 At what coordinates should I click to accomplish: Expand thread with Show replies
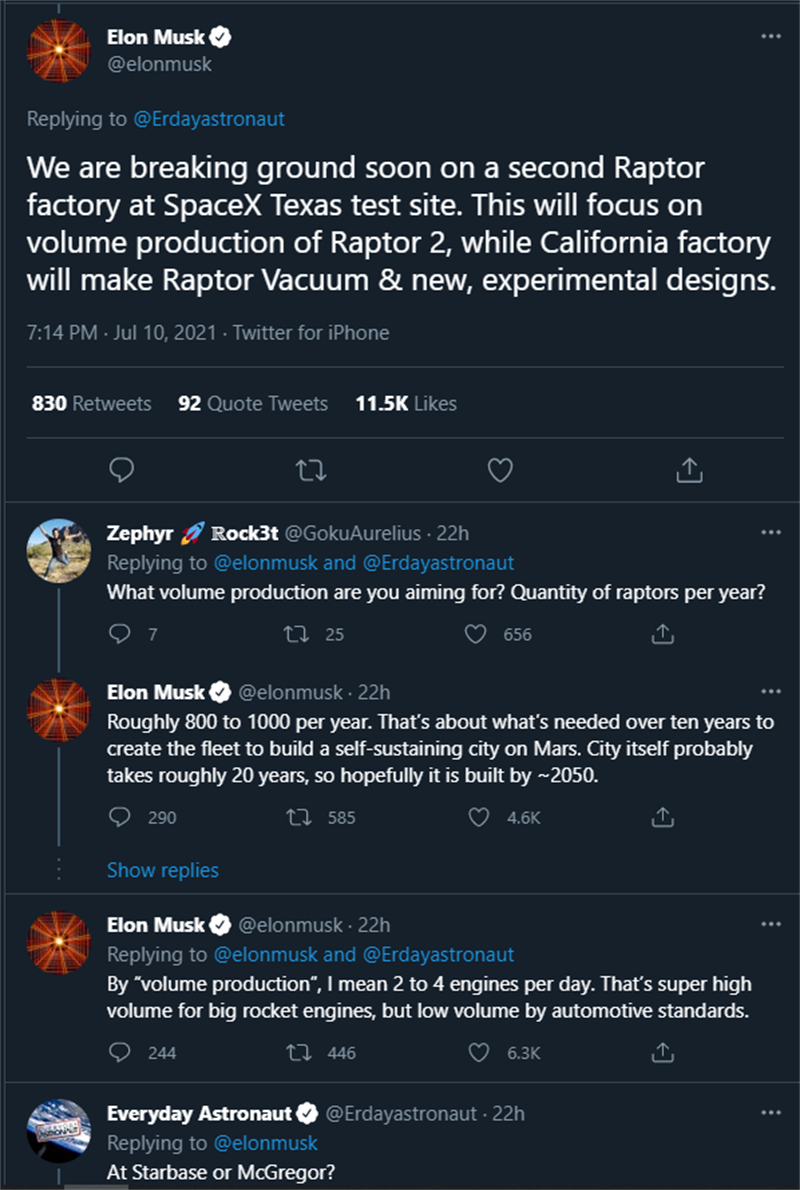click(162, 870)
